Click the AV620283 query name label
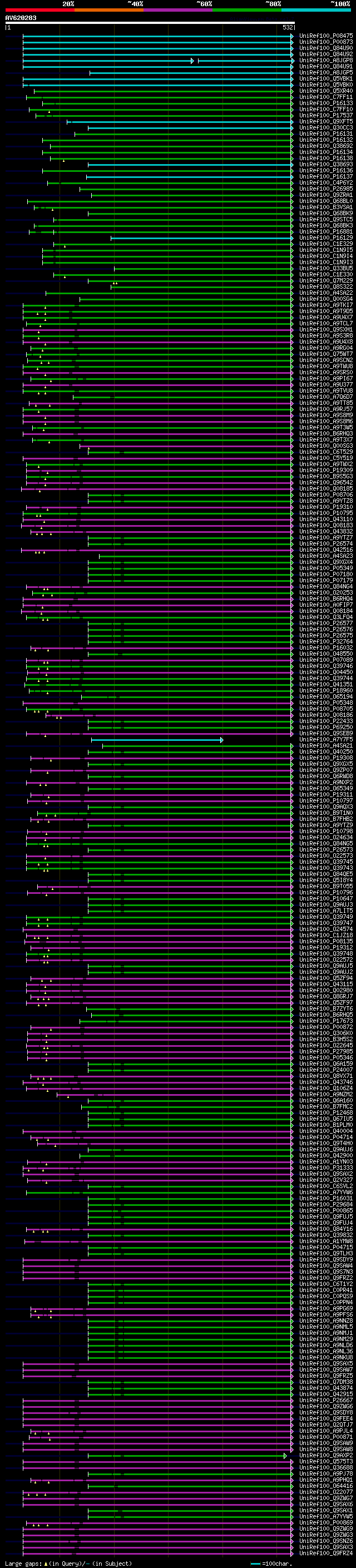This screenshot has height=1568, width=356. (21, 18)
